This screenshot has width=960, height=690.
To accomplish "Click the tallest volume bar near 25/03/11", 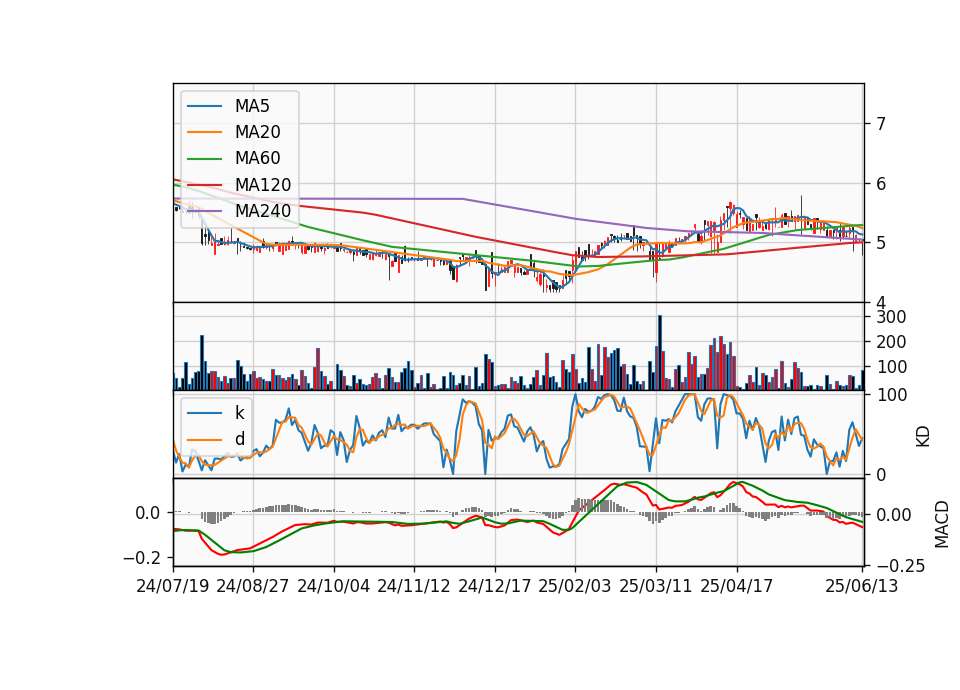I will 659,353.
